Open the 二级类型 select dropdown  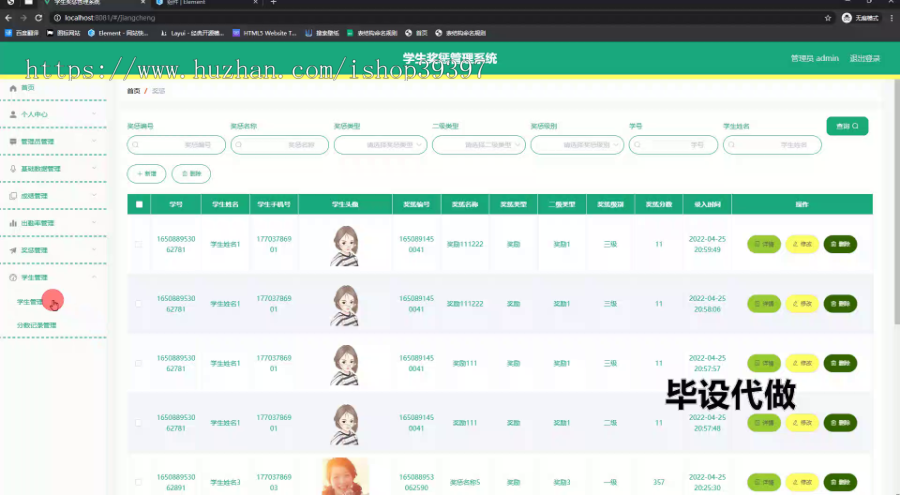tap(479, 145)
